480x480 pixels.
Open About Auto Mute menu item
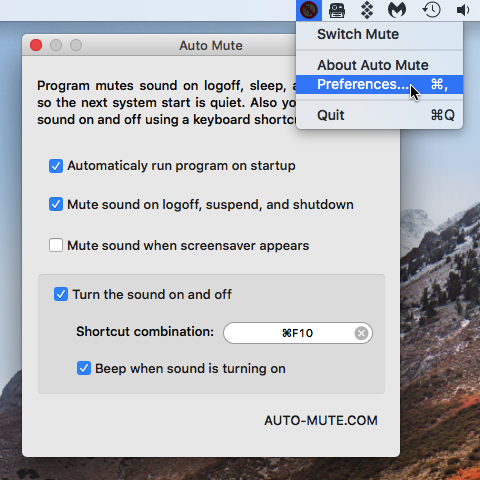pos(379,65)
